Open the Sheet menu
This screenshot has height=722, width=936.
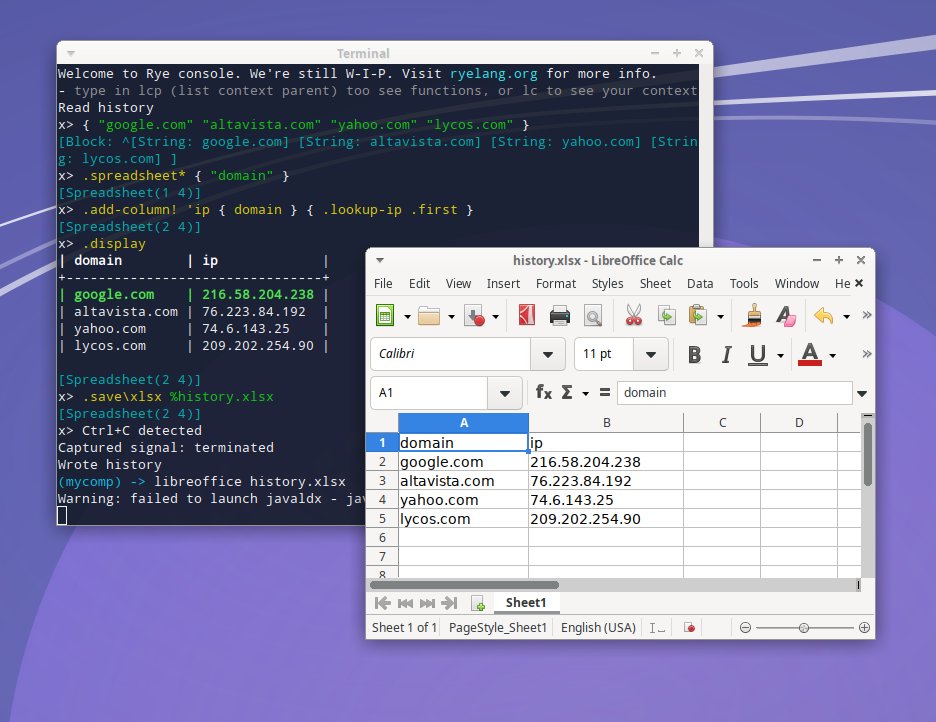[x=655, y=283]
